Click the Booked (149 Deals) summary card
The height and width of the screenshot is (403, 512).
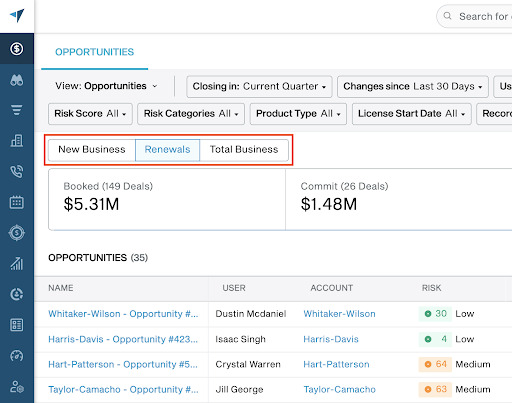pos(167,199)
